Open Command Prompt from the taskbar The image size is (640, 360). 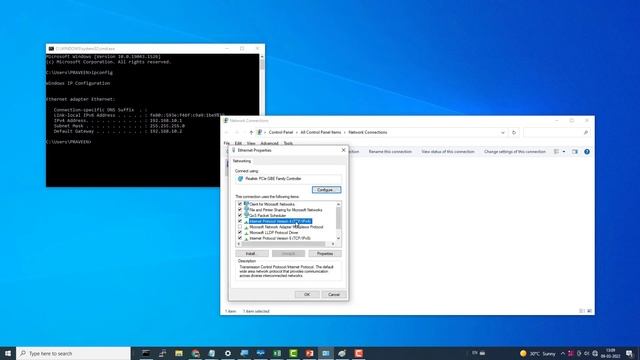(146, 353)
